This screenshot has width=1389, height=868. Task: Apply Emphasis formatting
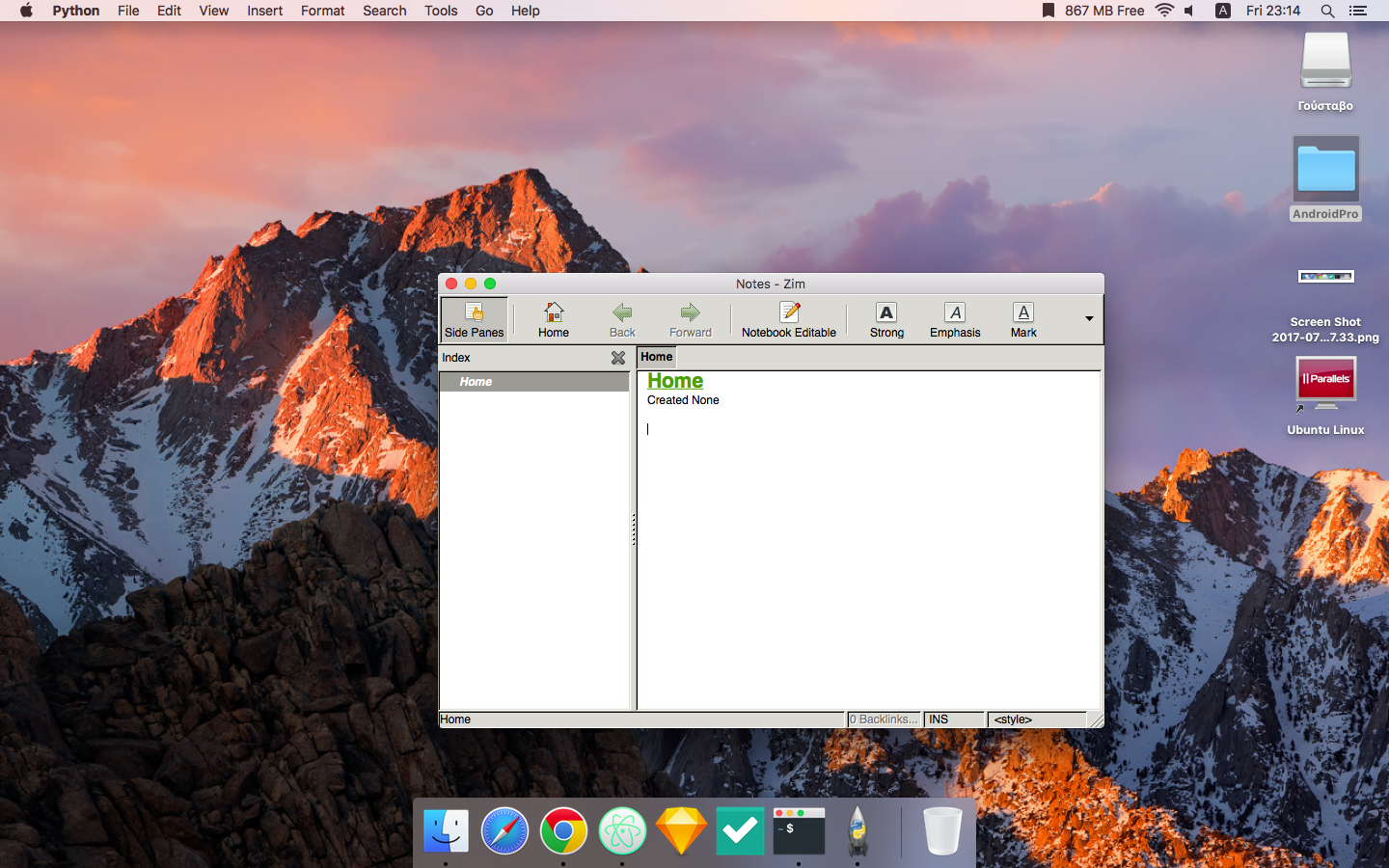coord(955,319)
